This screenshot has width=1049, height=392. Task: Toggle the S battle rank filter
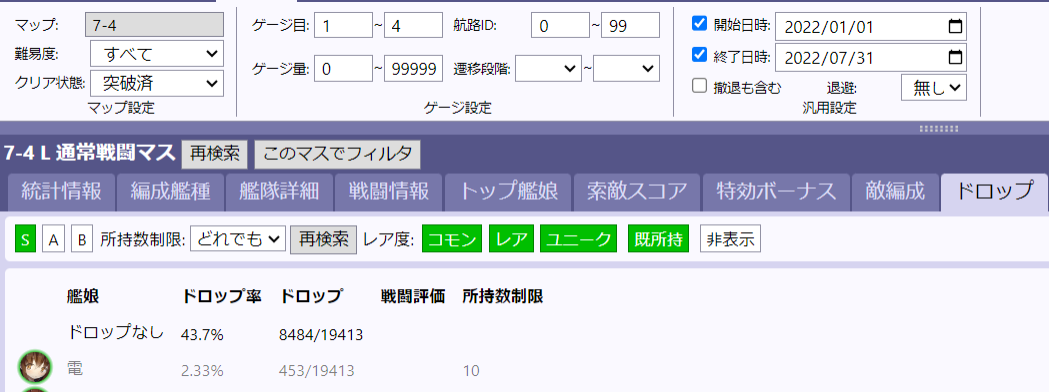[x=25, y=239]
